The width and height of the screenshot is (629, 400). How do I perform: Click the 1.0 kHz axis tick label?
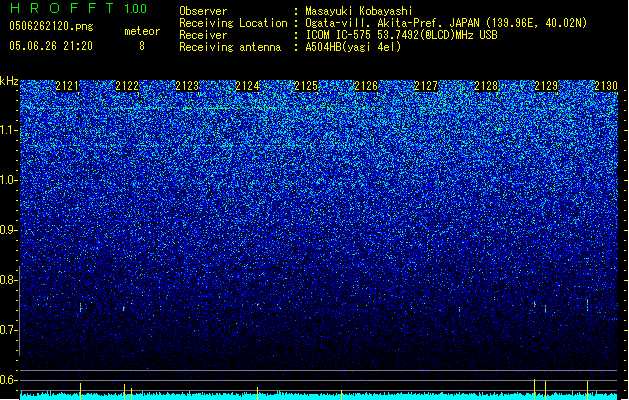[x=8, y=180]
